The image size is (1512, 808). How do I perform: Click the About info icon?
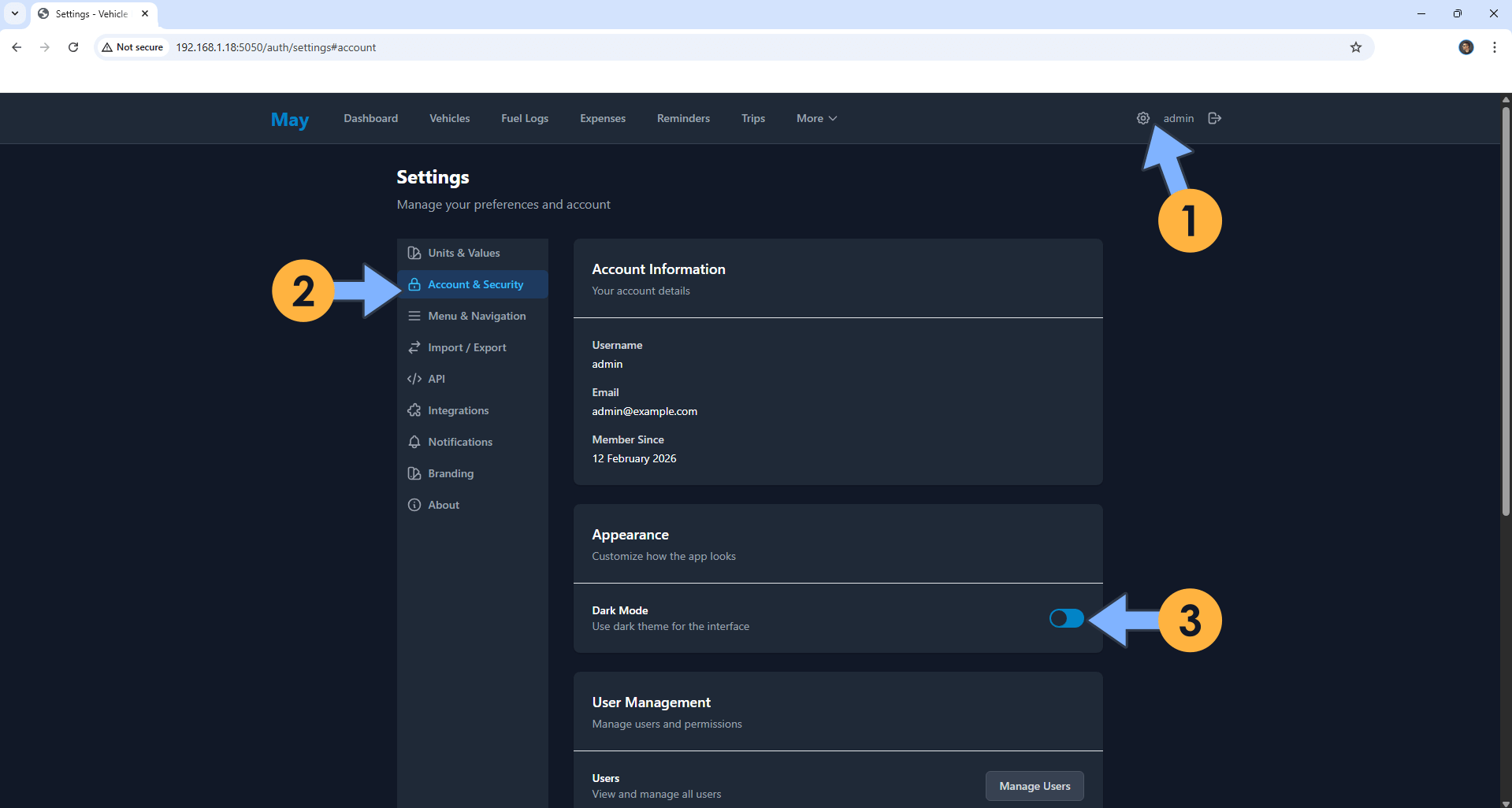tap(414, 505)
